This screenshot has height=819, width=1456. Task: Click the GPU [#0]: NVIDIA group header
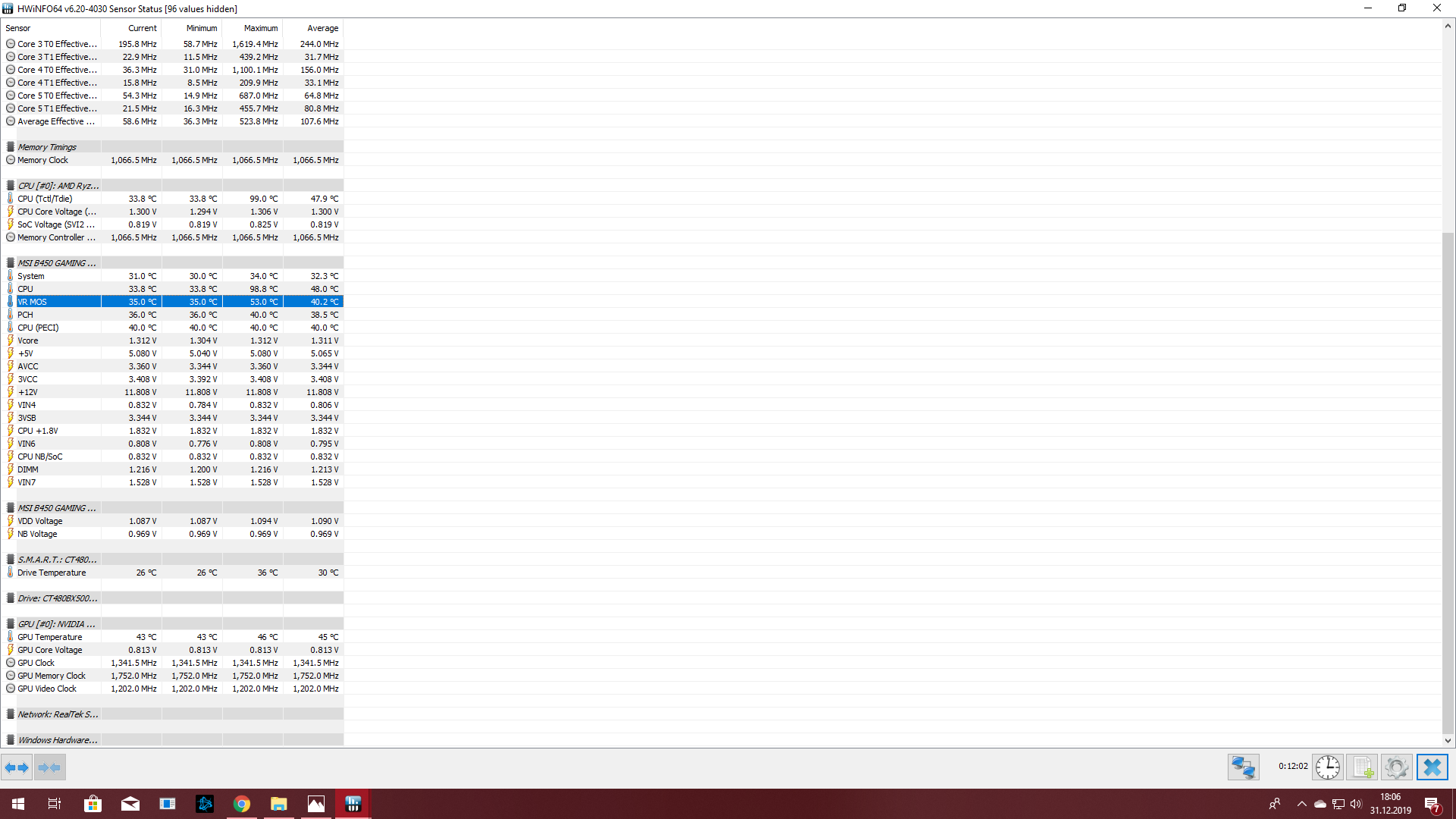click(x=57, y=624)
